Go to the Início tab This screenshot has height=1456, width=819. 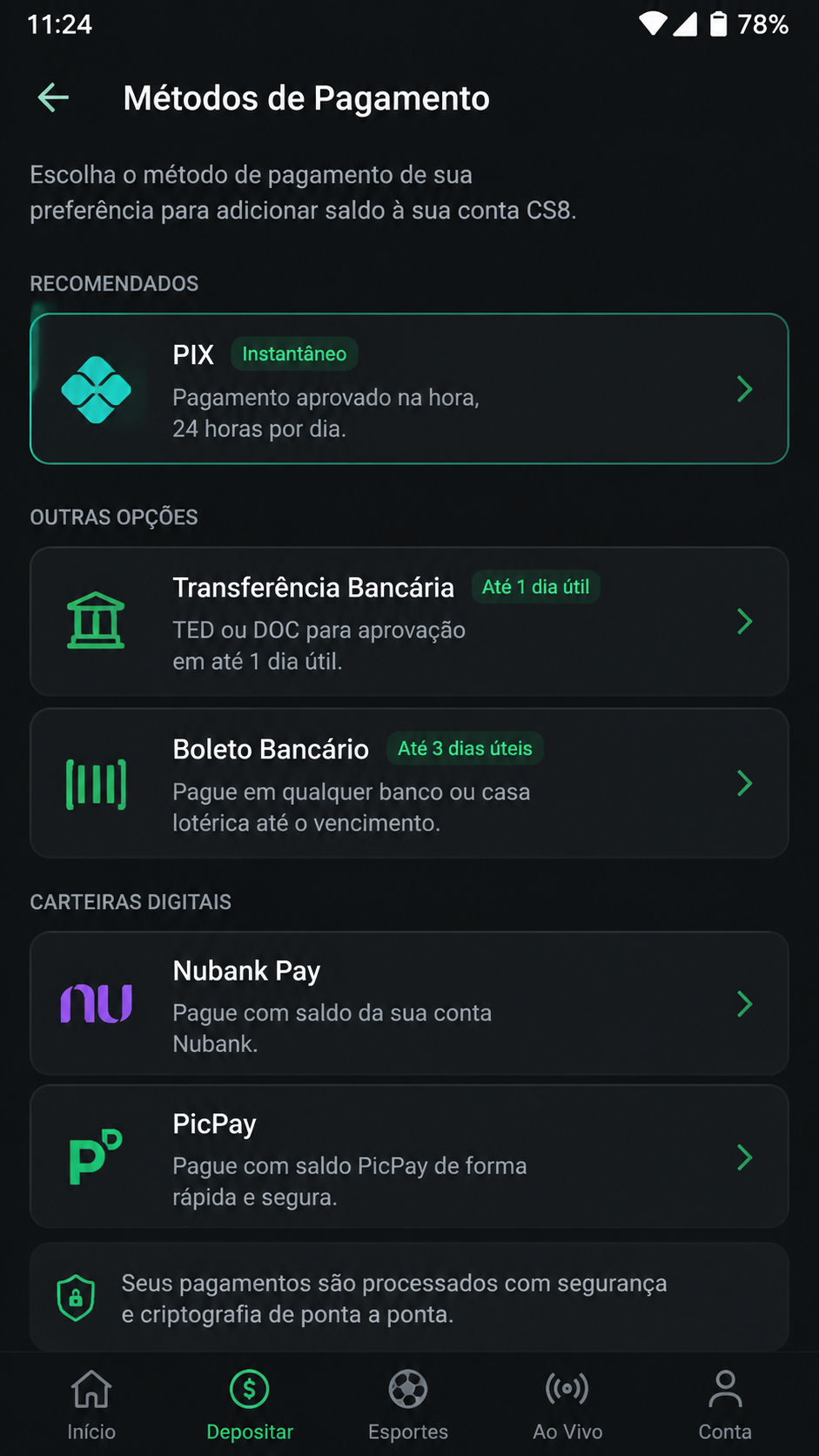91,1405
